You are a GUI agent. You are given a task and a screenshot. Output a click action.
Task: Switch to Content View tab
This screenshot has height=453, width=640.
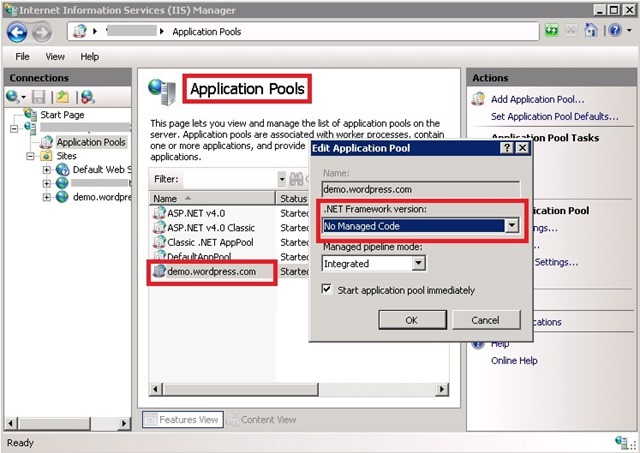262,420
